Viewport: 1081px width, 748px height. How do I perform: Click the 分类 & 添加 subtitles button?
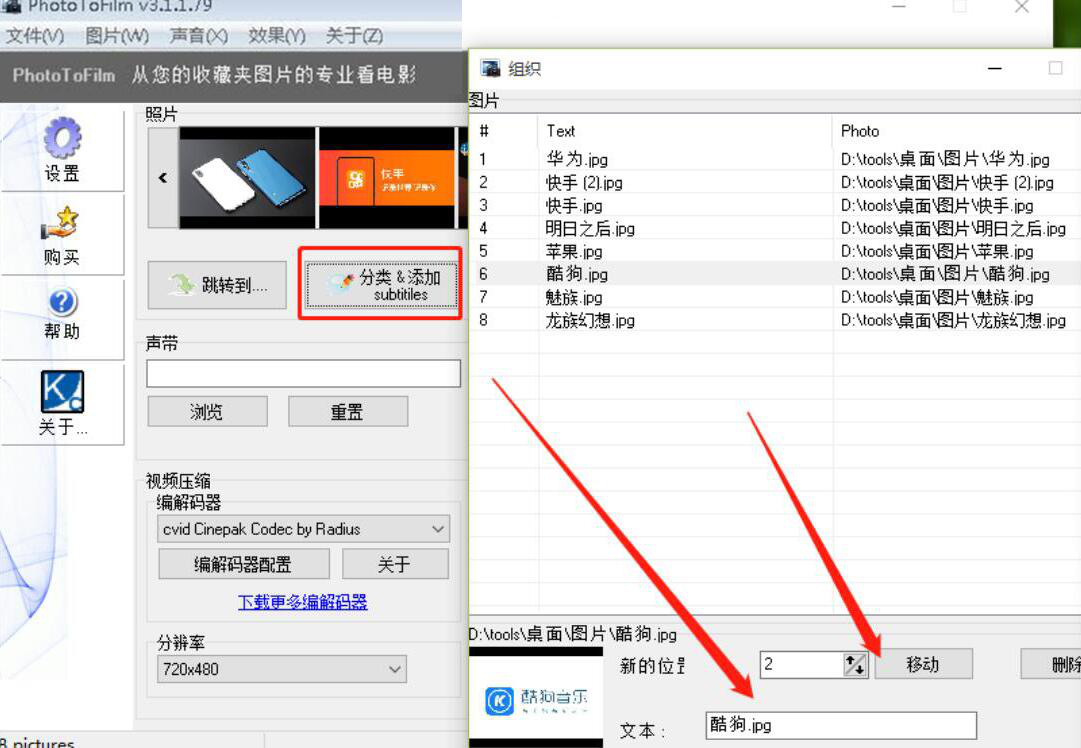381,285
